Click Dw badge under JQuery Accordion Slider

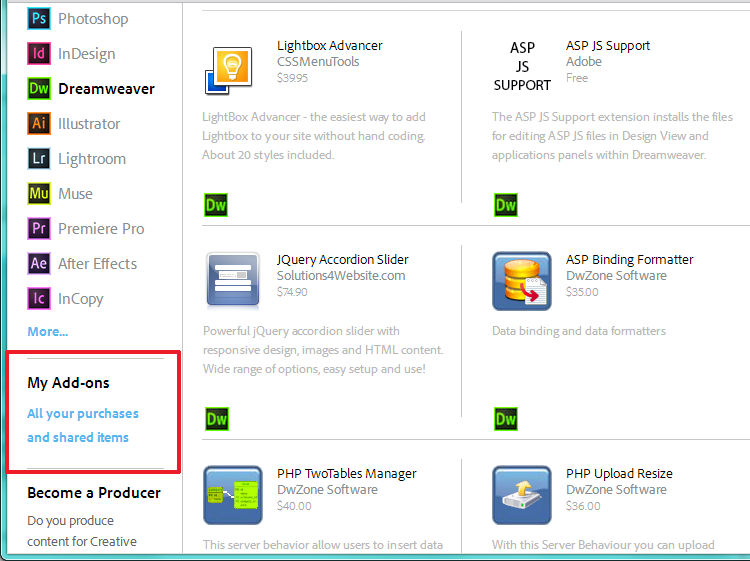pos(217,419)
